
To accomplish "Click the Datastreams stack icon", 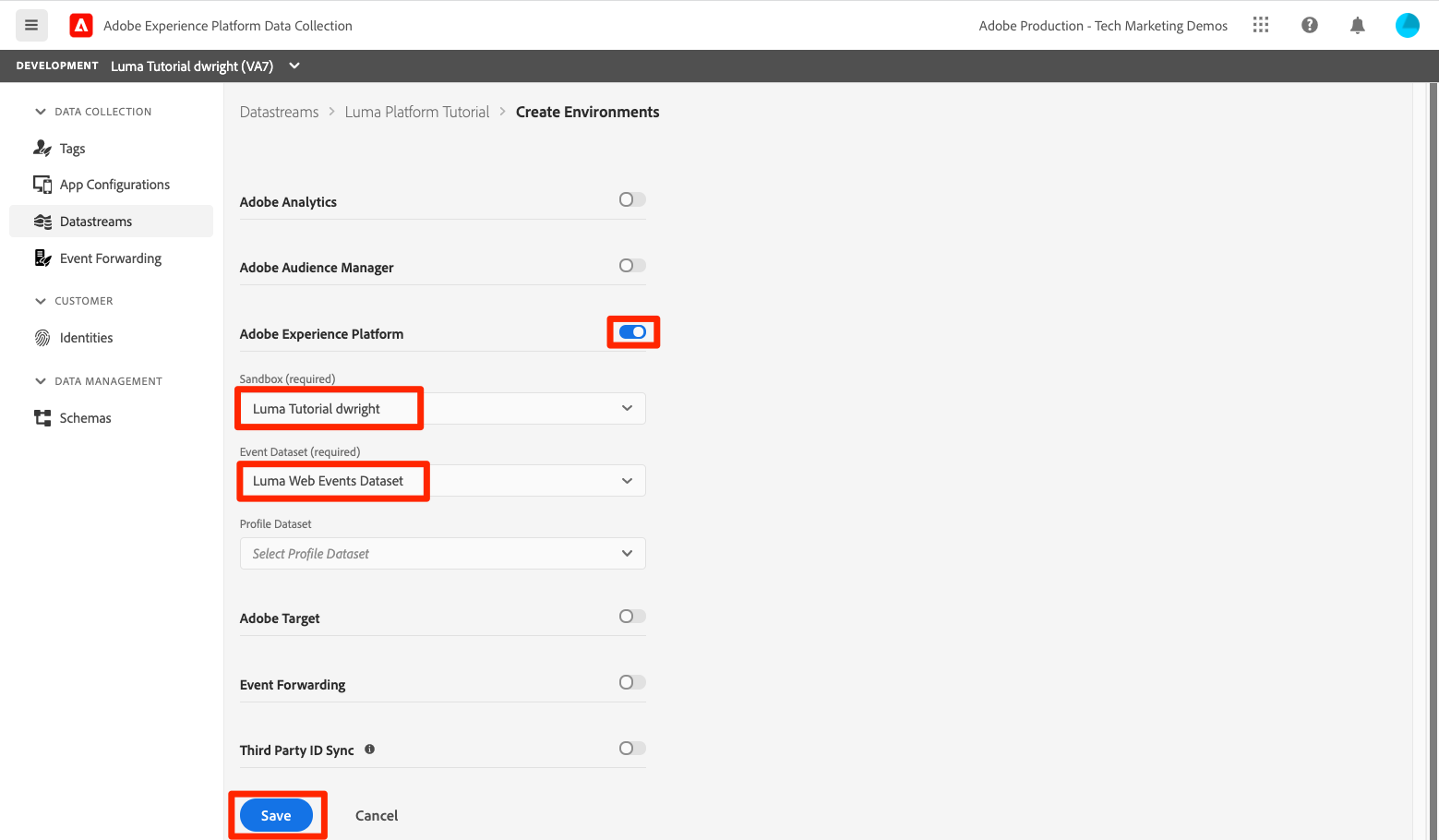I will pos(42,222).
